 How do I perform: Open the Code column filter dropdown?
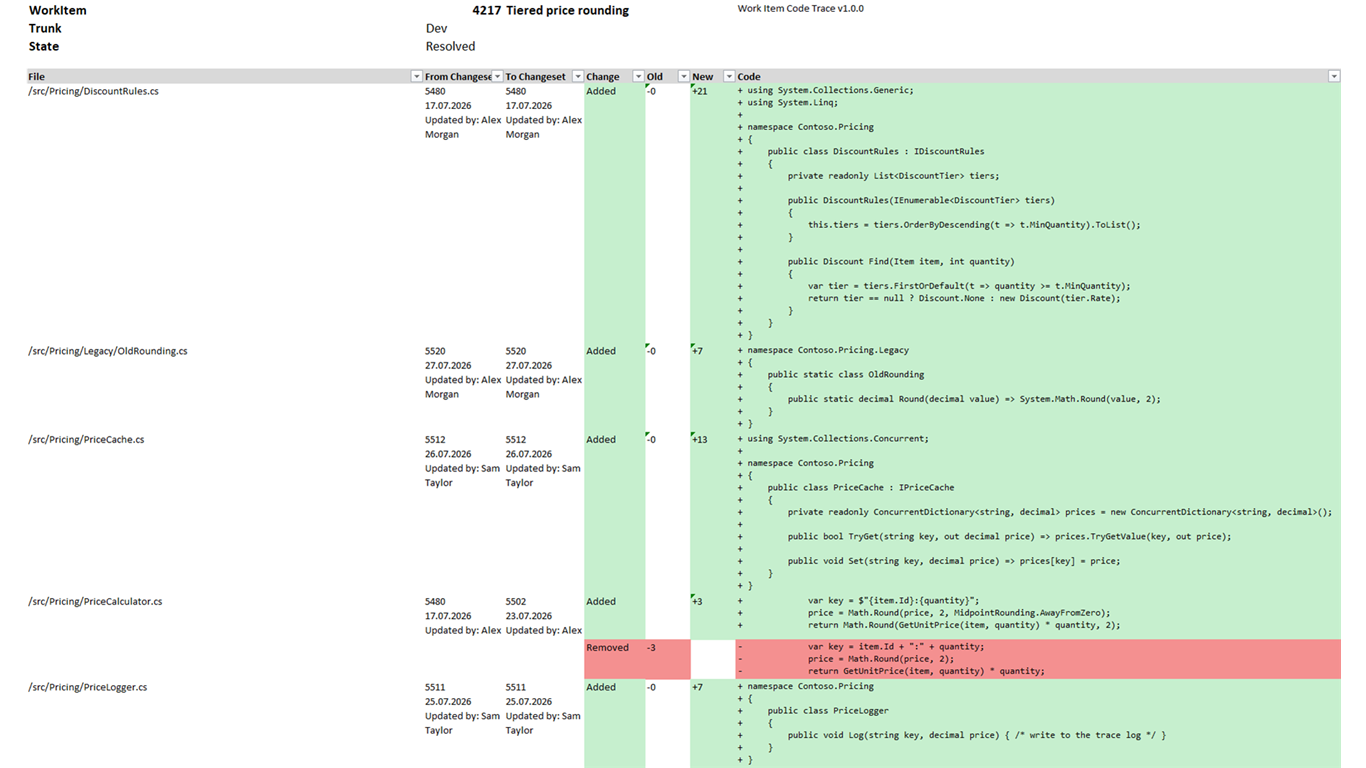(x=1334, y=77)
